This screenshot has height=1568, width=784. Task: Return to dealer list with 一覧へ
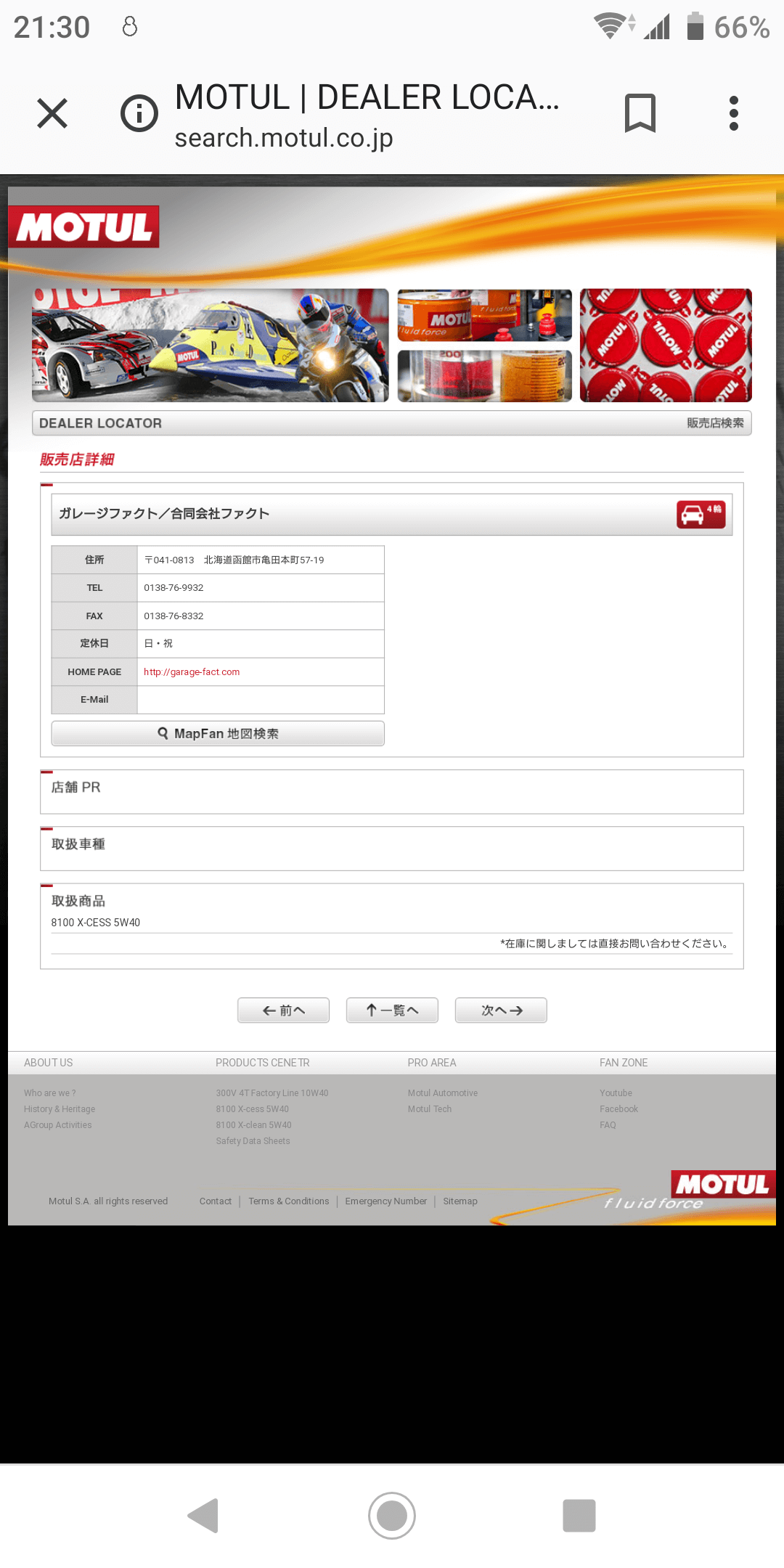click(392, 1010)
